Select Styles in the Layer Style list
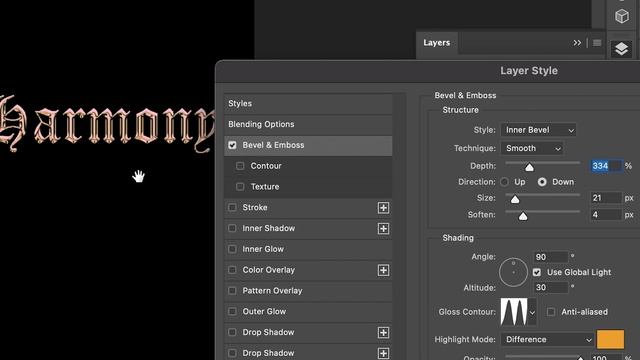The width and height of the screenshot is (640, 360). click(x=308, y=104)
